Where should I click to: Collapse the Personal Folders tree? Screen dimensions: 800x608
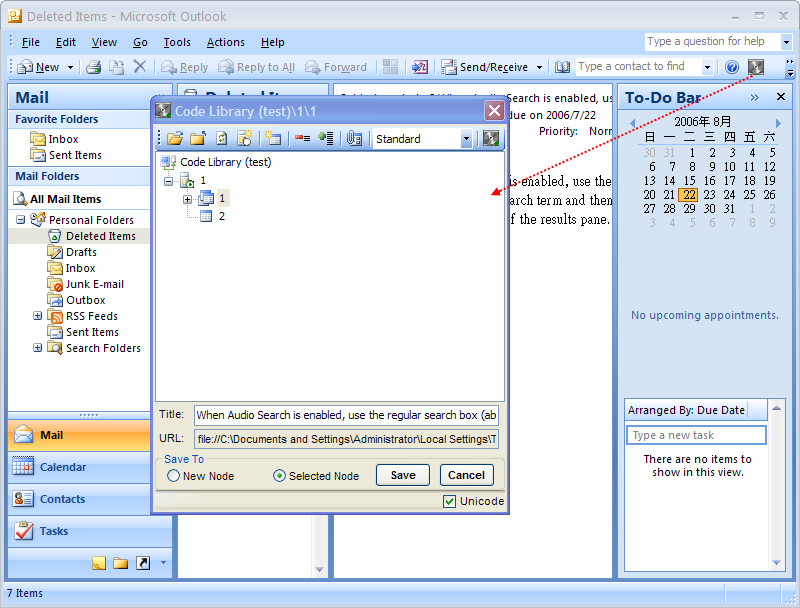point(20,220)
